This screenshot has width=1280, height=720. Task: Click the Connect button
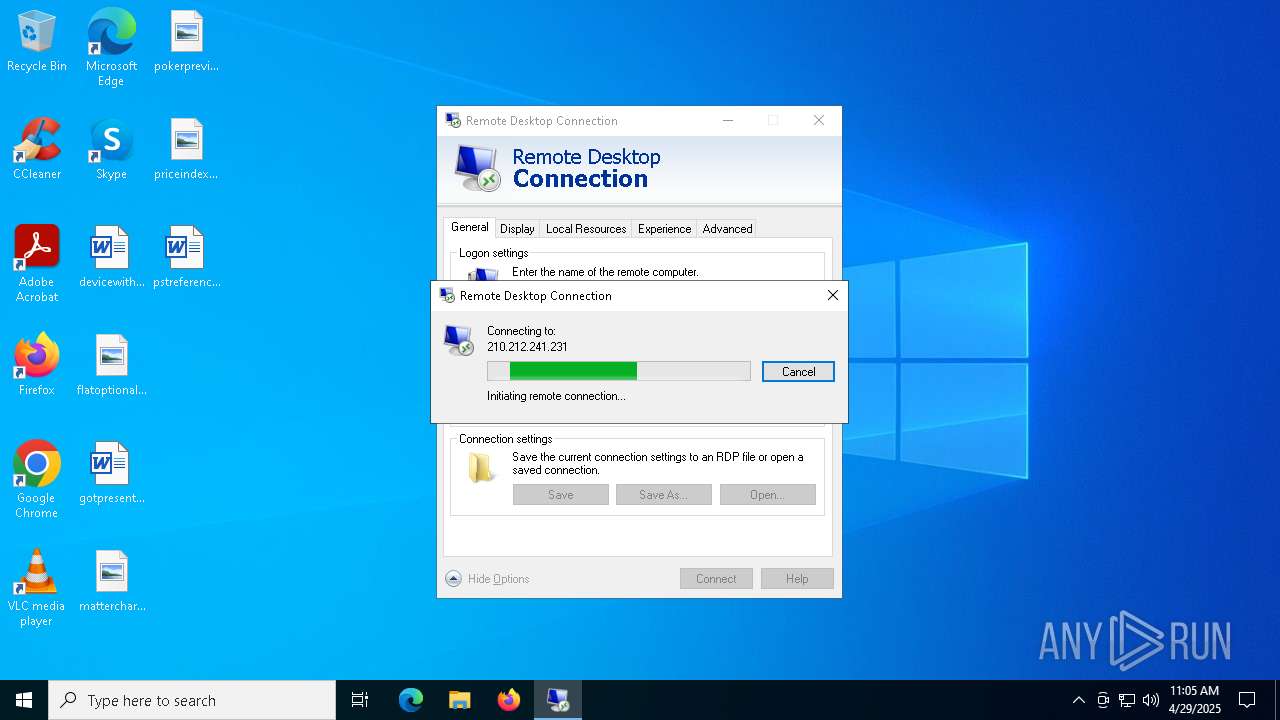coord(716,579)
